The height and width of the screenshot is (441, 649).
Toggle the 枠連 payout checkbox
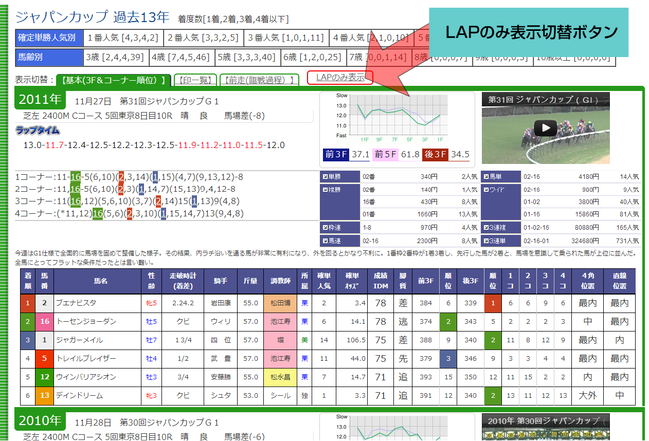tap(325, 227)
